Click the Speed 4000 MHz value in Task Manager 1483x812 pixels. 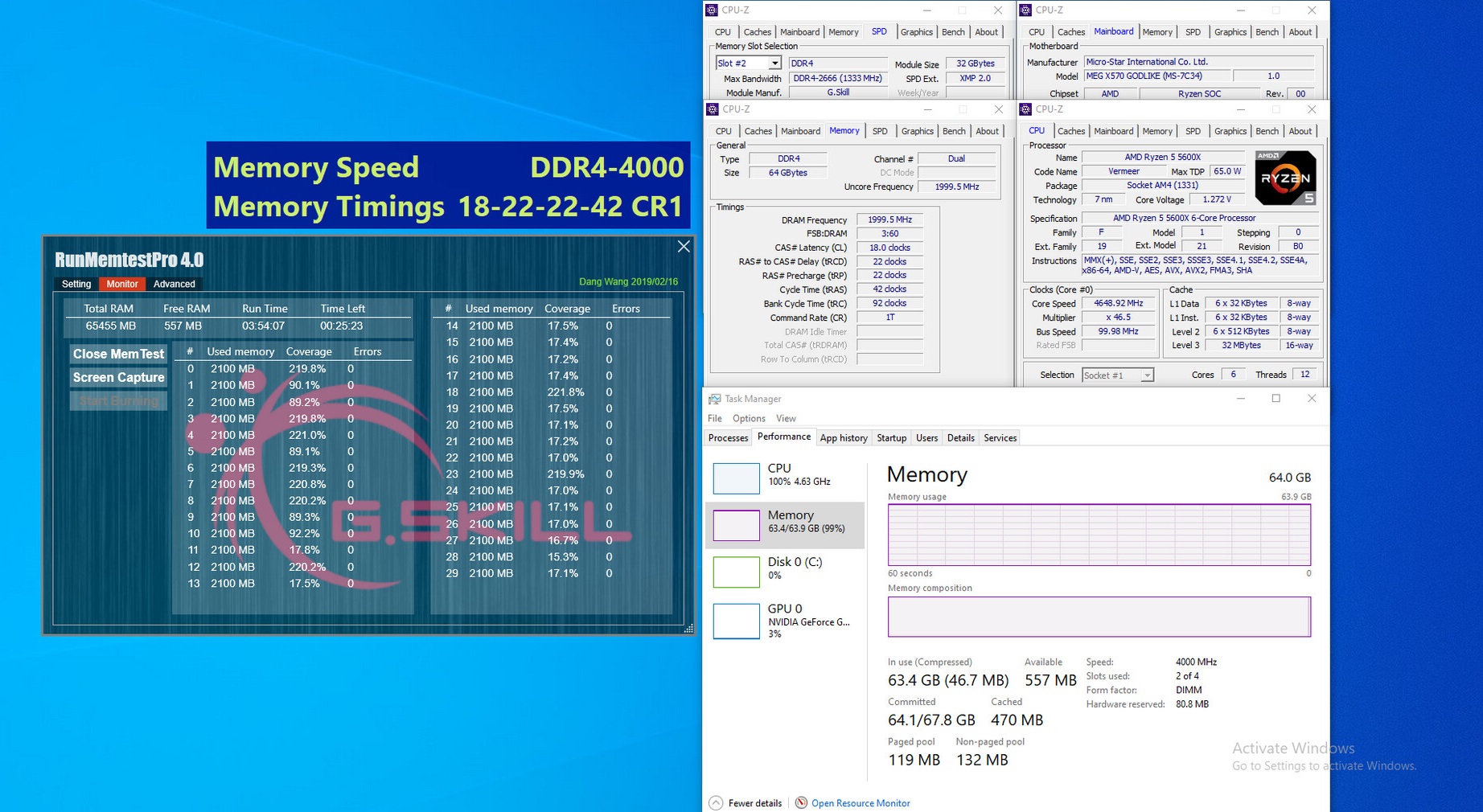click(1196, 662)
